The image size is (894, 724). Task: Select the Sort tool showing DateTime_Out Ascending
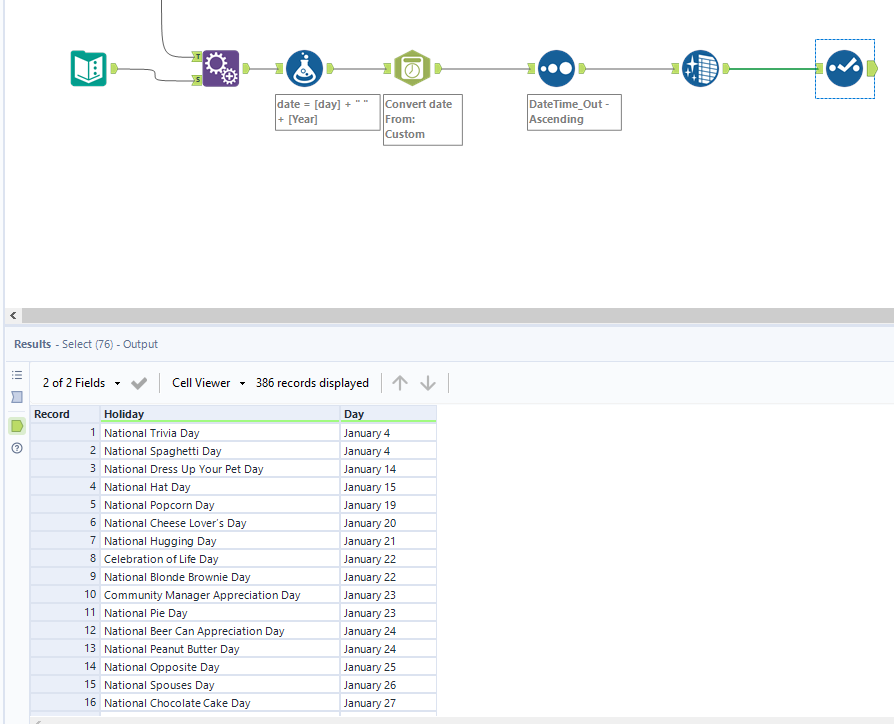(557, 68)
